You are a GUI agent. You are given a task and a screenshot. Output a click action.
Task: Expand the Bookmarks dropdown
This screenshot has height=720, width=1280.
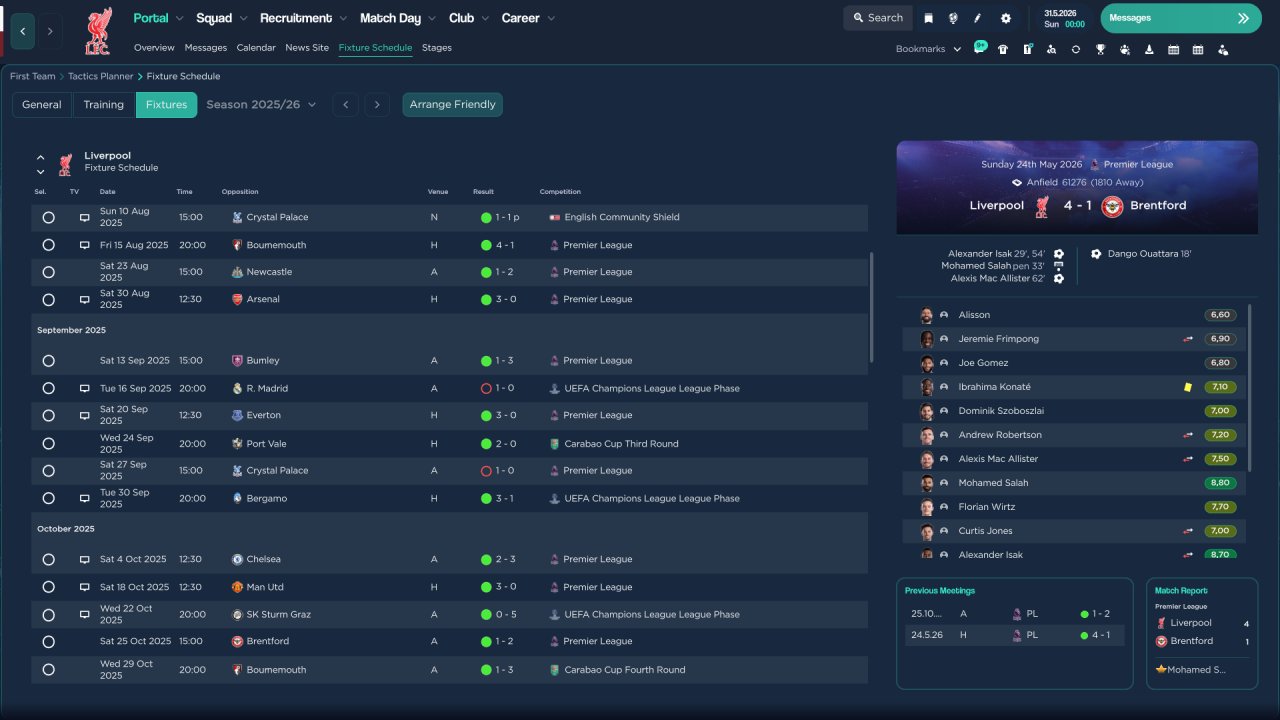pos(928,49)
